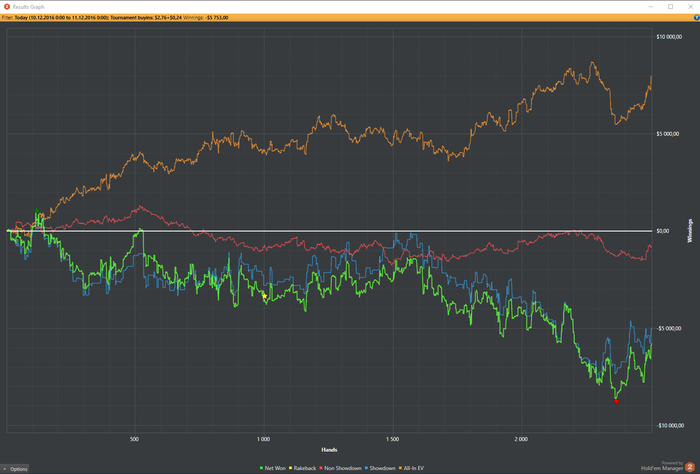Viewport: 700px width, 474px height.
Task: Click the Hands axis title
Action: [329, 450]
